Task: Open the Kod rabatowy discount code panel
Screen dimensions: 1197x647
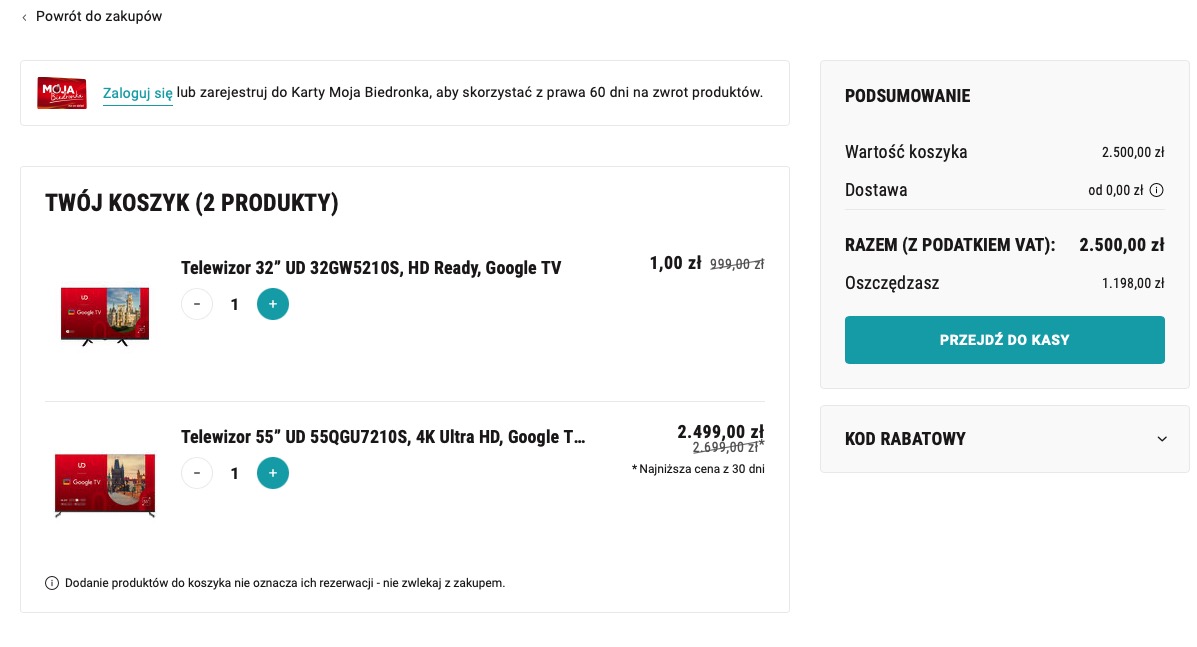Action: pyautogui.click(x=1005, y=439)
